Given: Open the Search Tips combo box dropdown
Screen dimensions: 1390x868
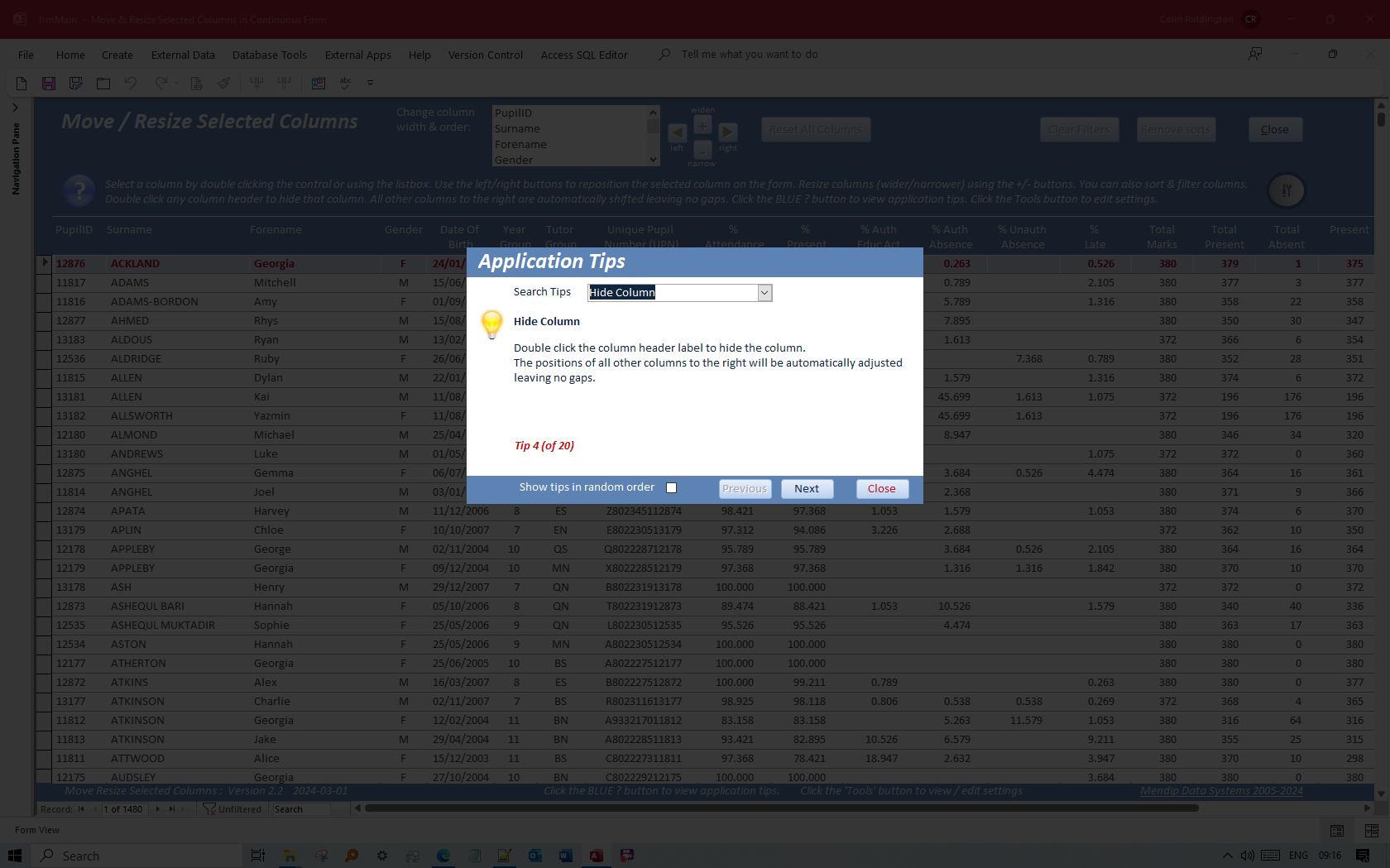Looking at the screenshot, I should coord(764,293).
